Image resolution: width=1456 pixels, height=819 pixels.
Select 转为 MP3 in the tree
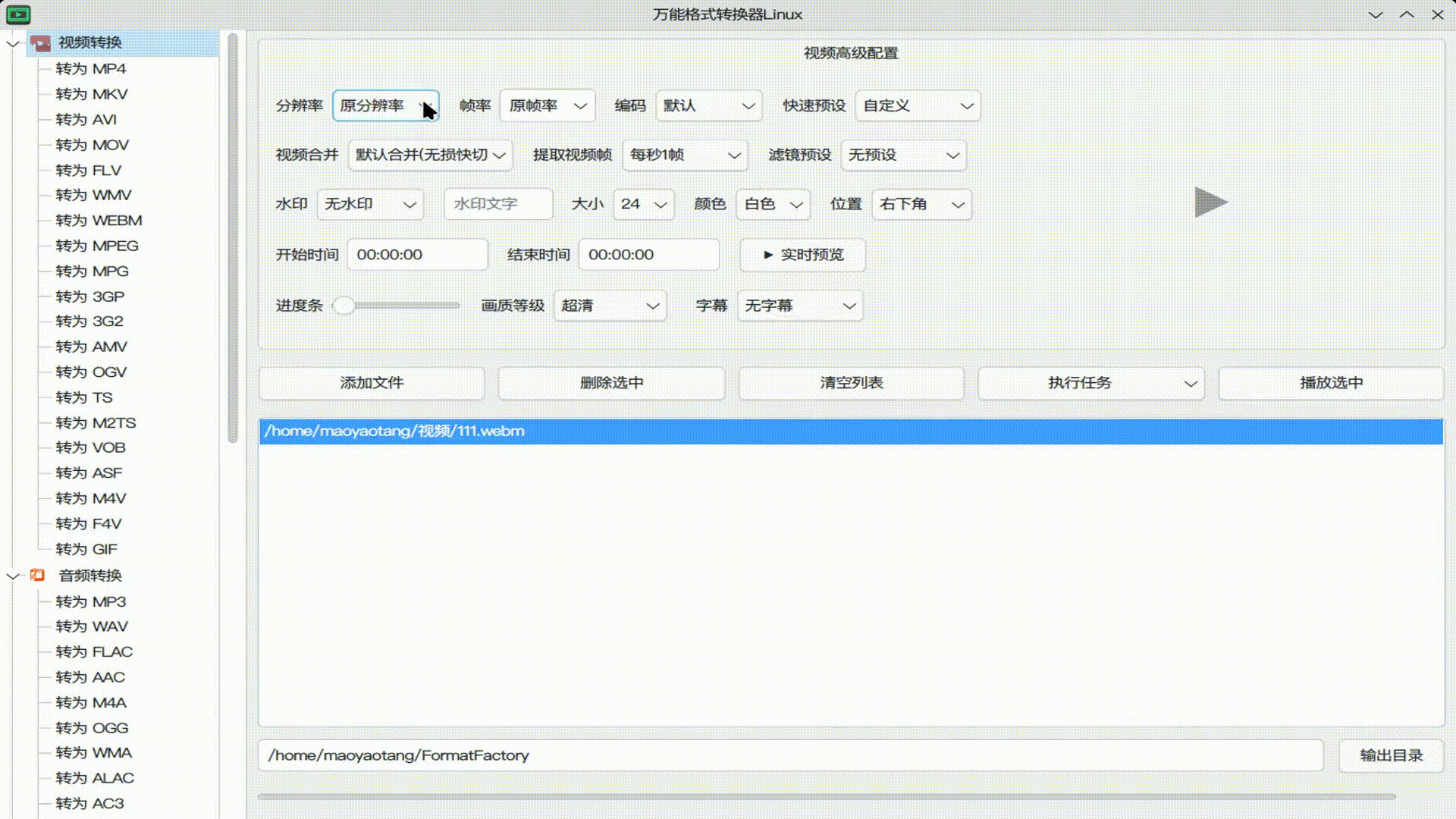[x=91, y=602]
